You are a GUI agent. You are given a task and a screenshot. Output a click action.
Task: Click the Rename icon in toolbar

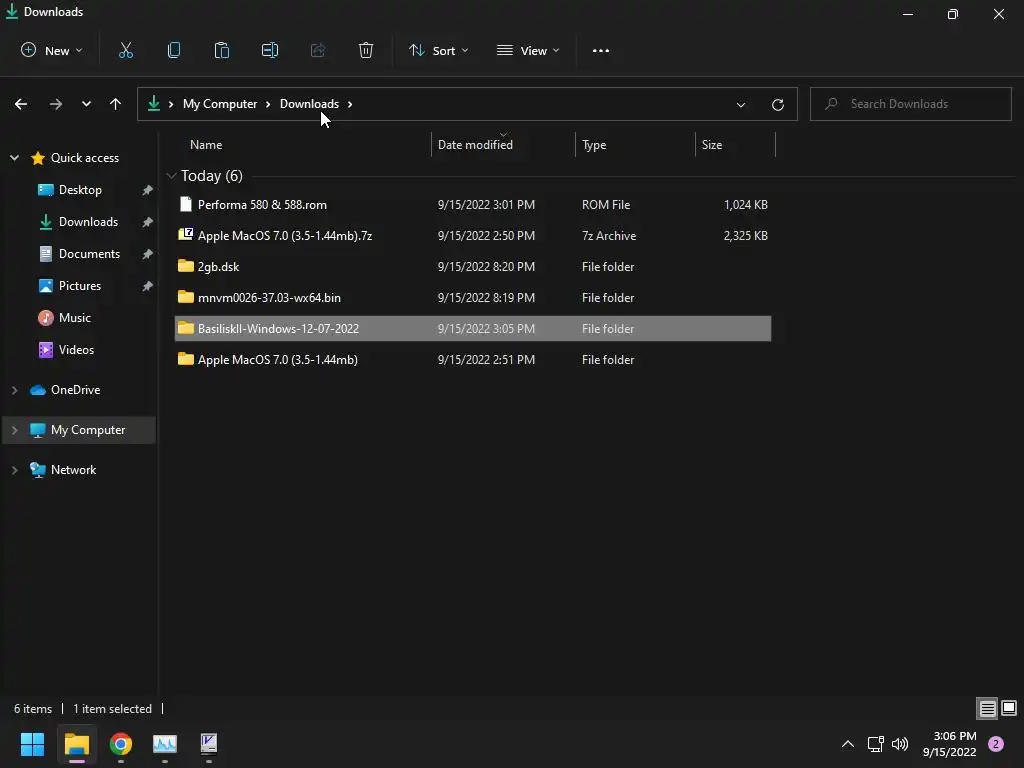click(270, 50)
